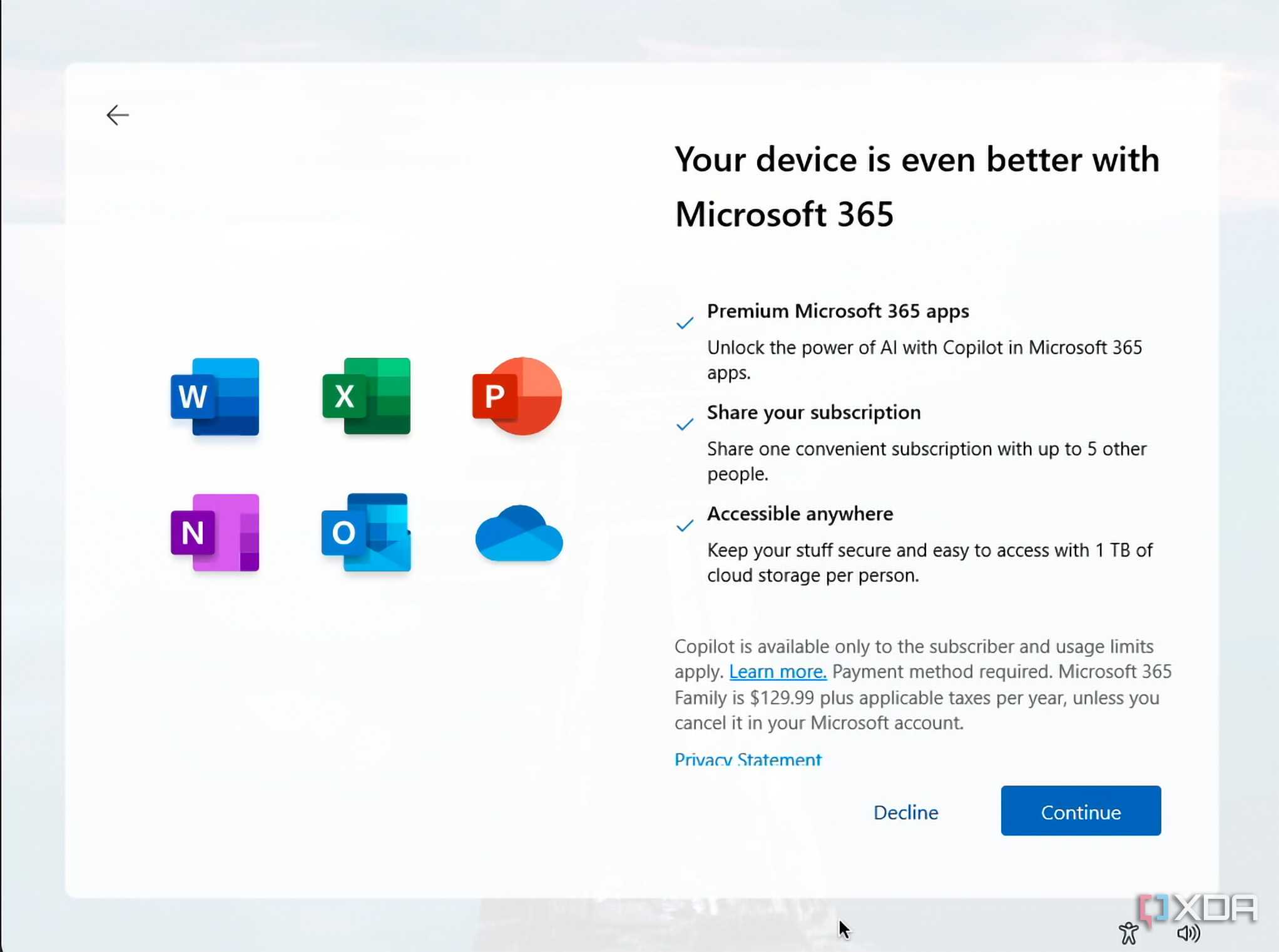Click checkmark beside Accessible anywhere
The width and height of the screenshot is (1279, 952).
pos(685,525)
